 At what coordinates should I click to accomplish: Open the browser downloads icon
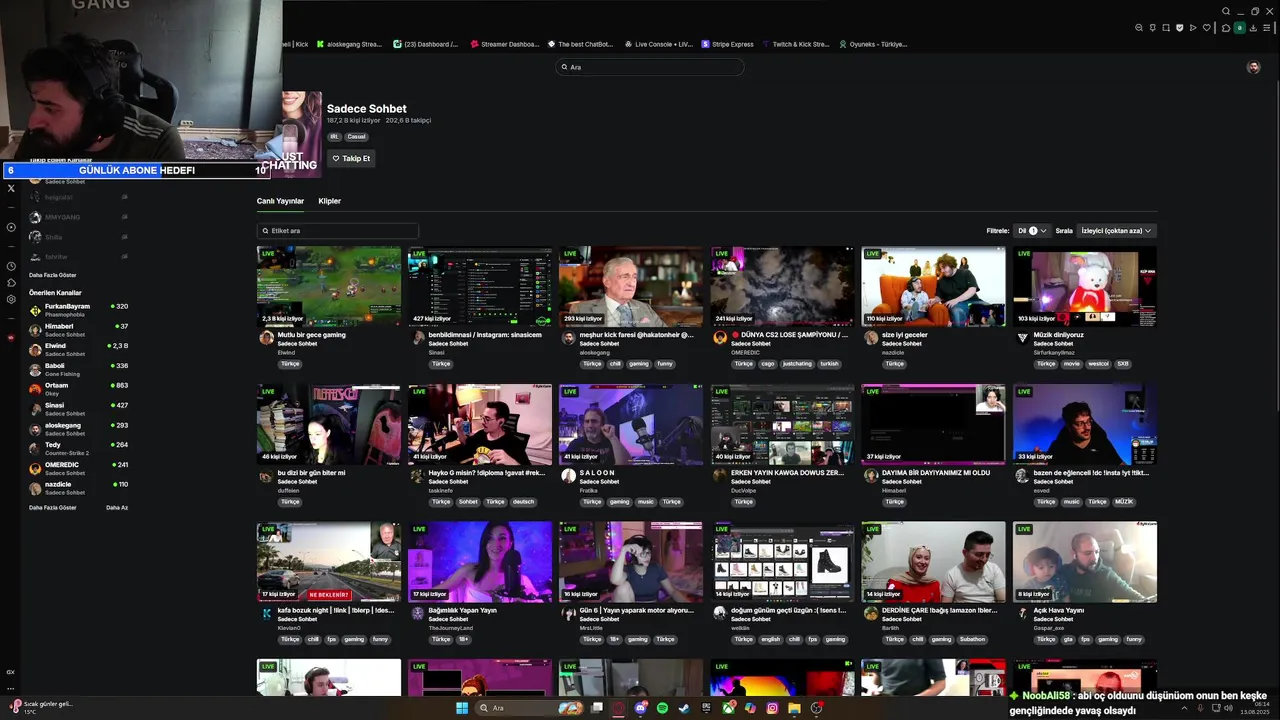point(1253,28)
